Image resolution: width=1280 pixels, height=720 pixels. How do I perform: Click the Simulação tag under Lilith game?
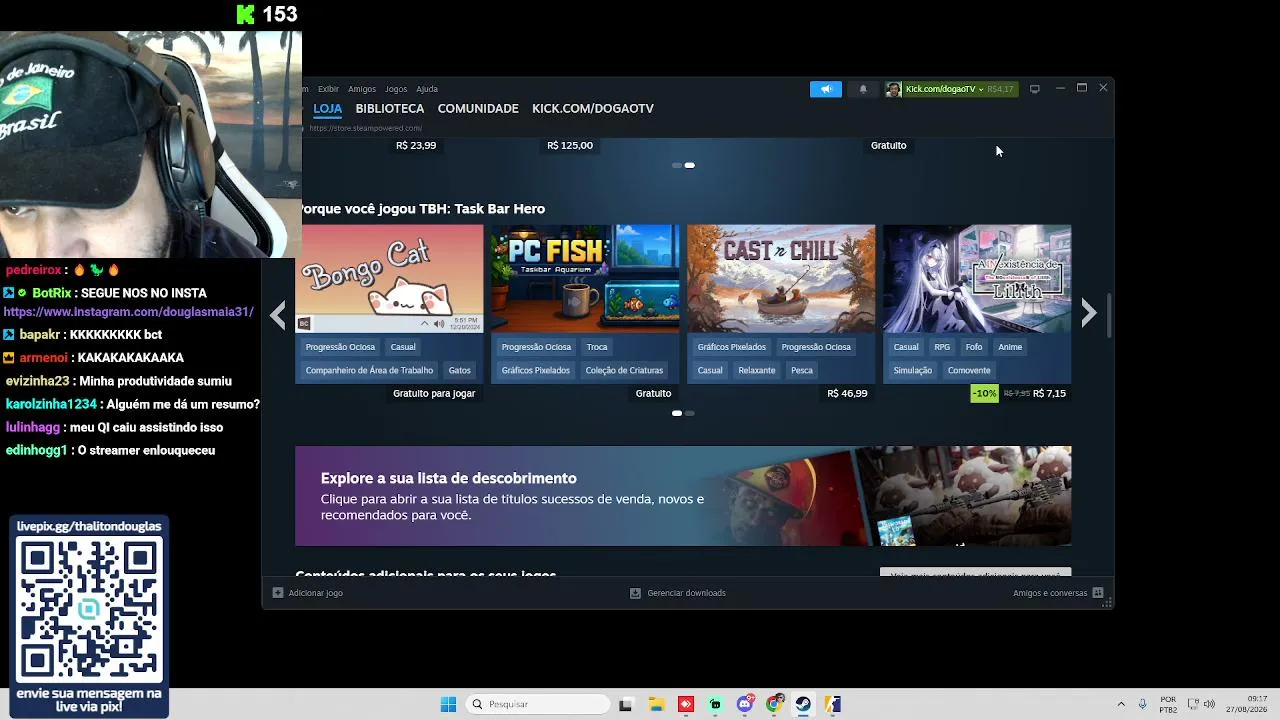tap(912, 370)
